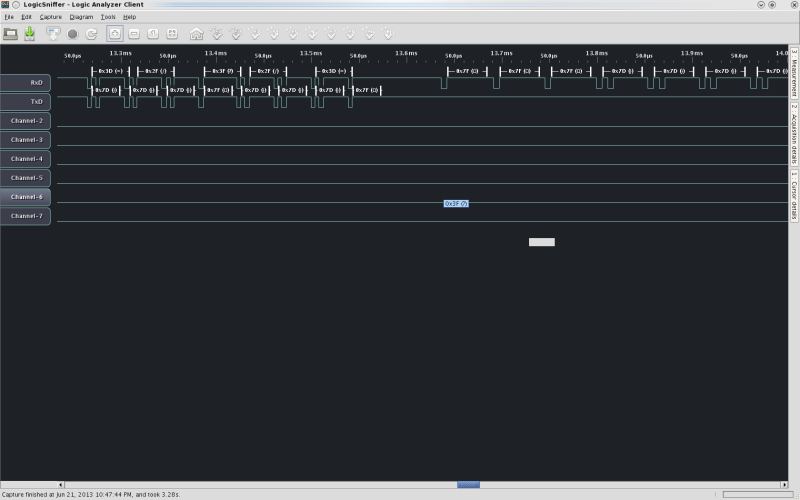This screenshot has width=800, height=500.
Task: Open the File menu
Action: [9, 17]
